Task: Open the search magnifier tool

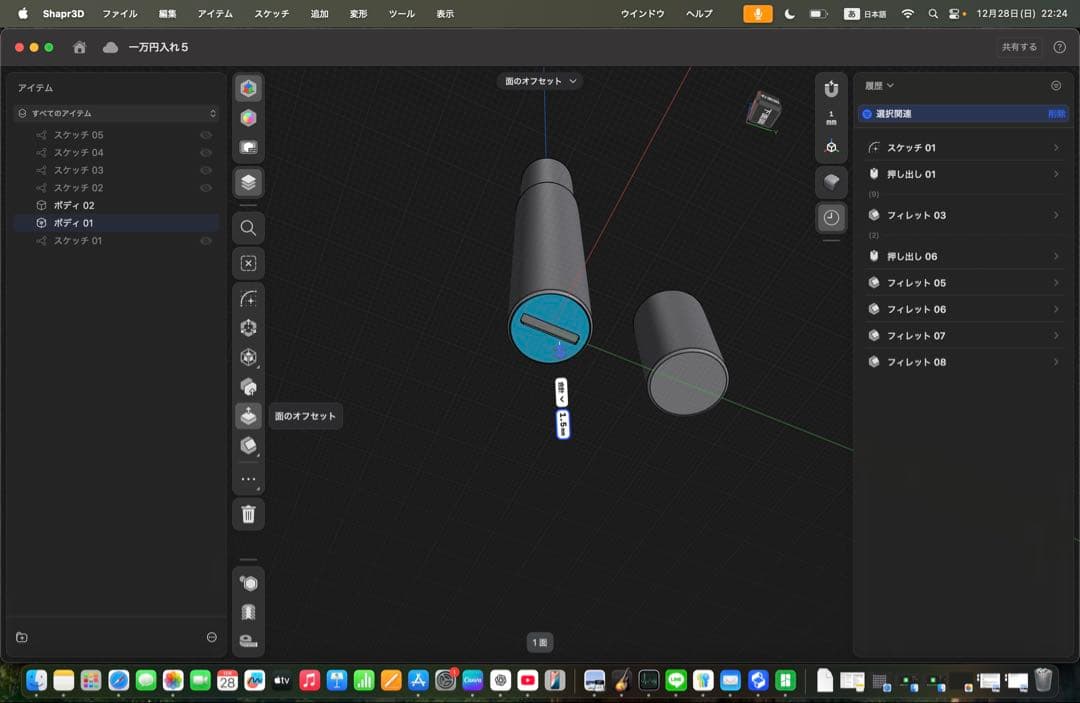Action: pyautogui.click(x=248, y=228)
